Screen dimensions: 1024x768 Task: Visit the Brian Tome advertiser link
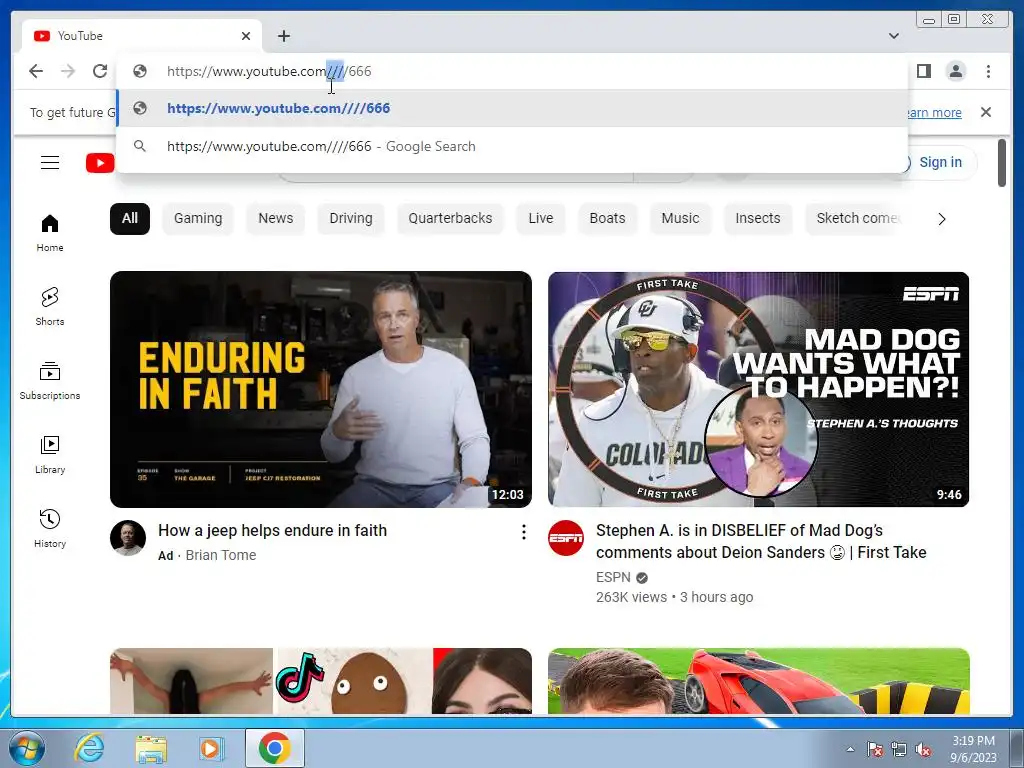pos(221,555)
